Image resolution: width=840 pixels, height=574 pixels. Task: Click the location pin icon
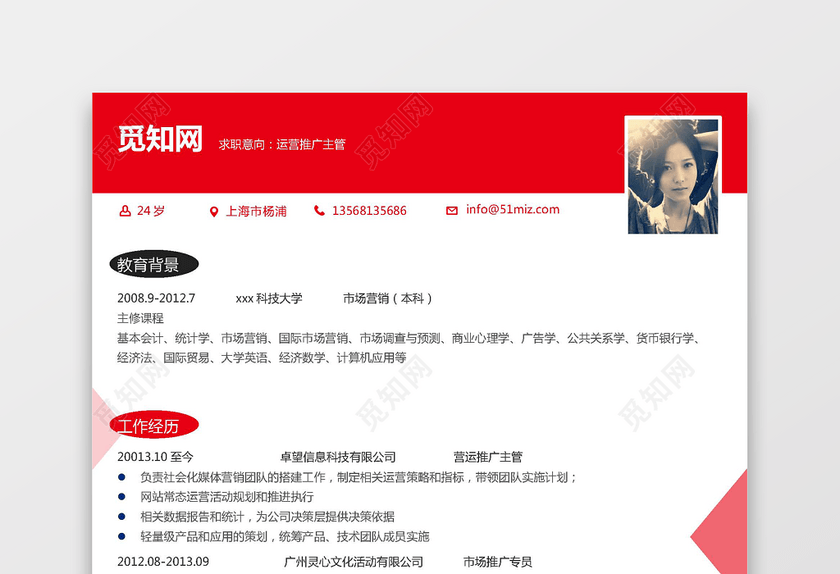[x=214, y=212]
